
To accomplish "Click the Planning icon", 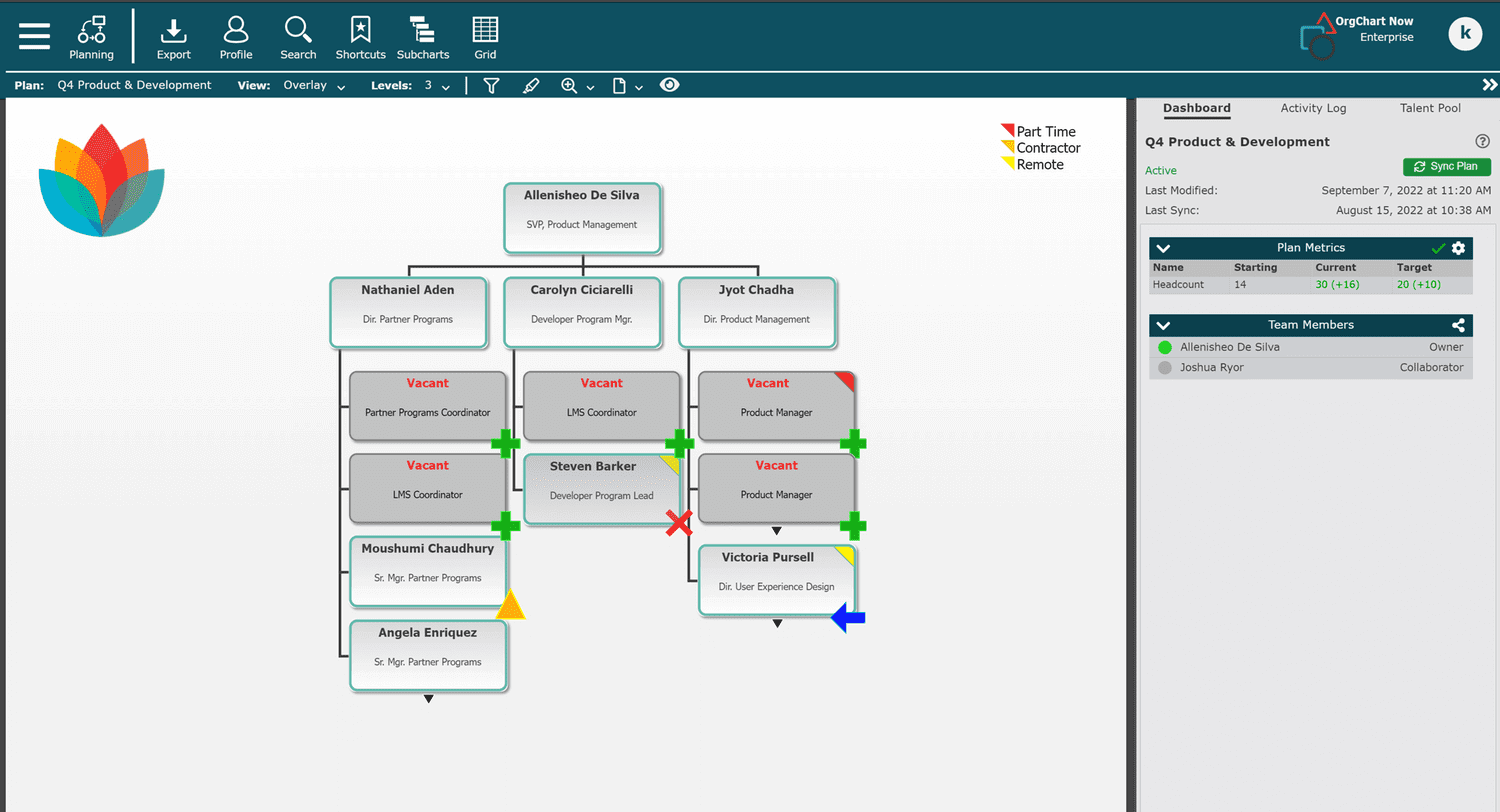I will [91, 37].
